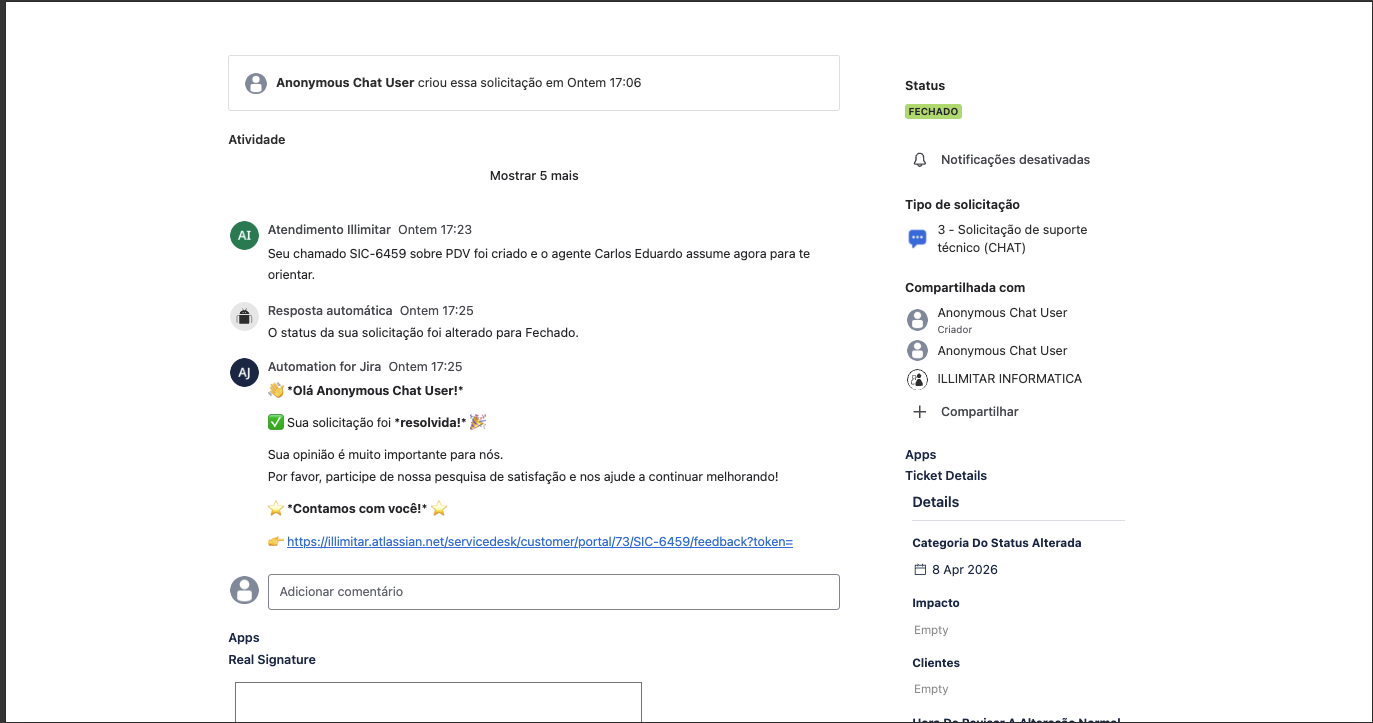Click the Empty value under Impacto
Viewport: 1373px width, 723px height.
click(x=931, y=630)
